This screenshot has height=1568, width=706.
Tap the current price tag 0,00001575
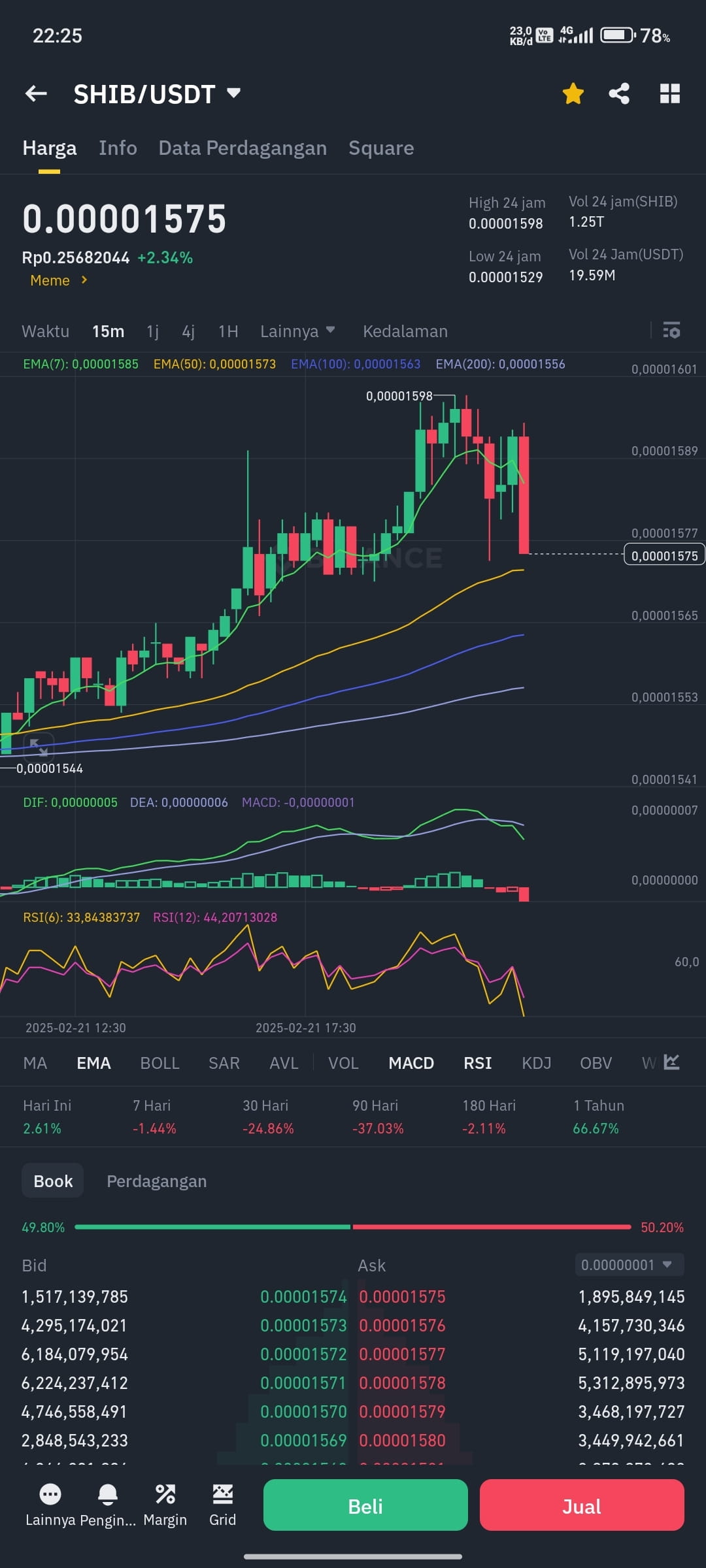coord(664,555)
